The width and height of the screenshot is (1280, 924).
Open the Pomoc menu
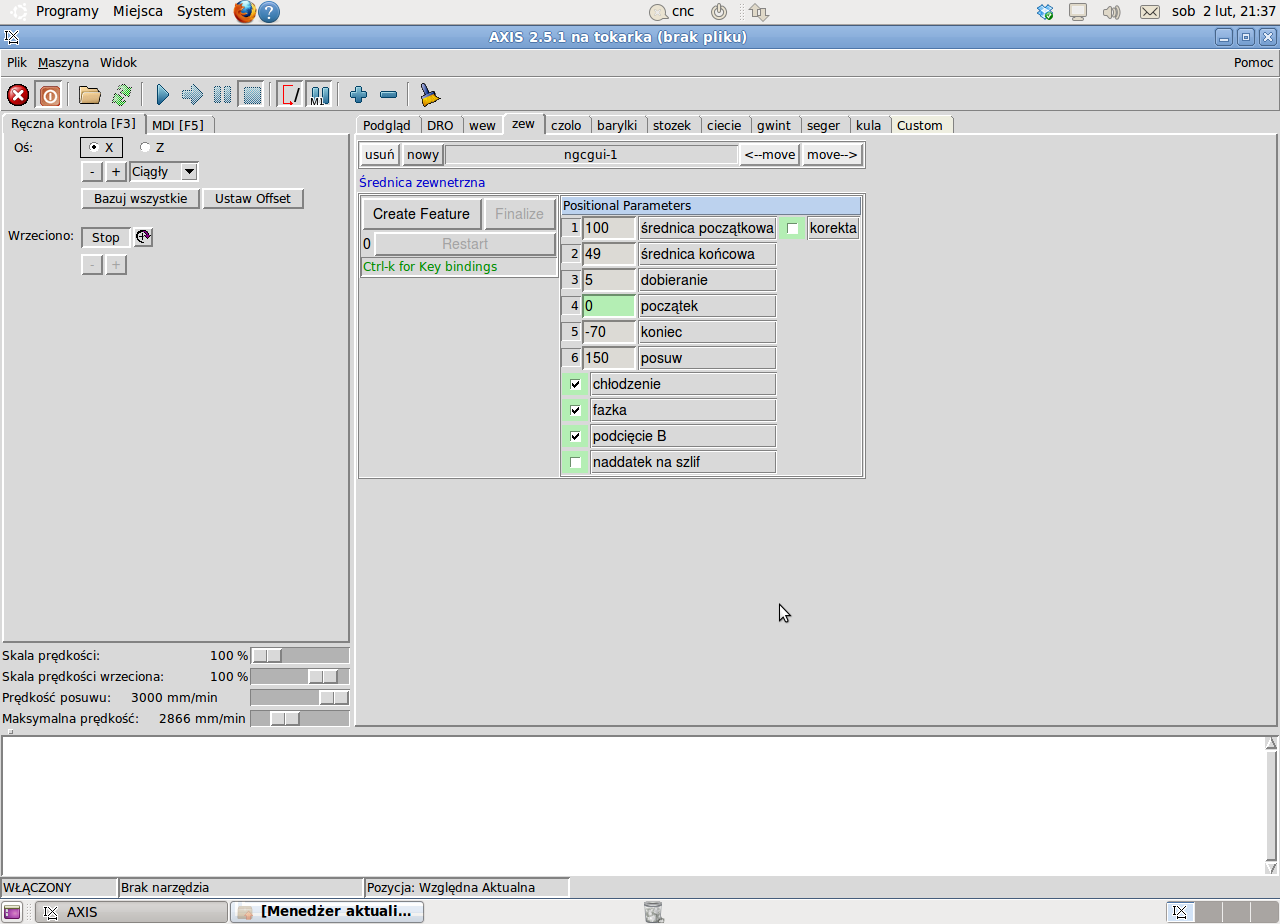(x=1254, y=62)
